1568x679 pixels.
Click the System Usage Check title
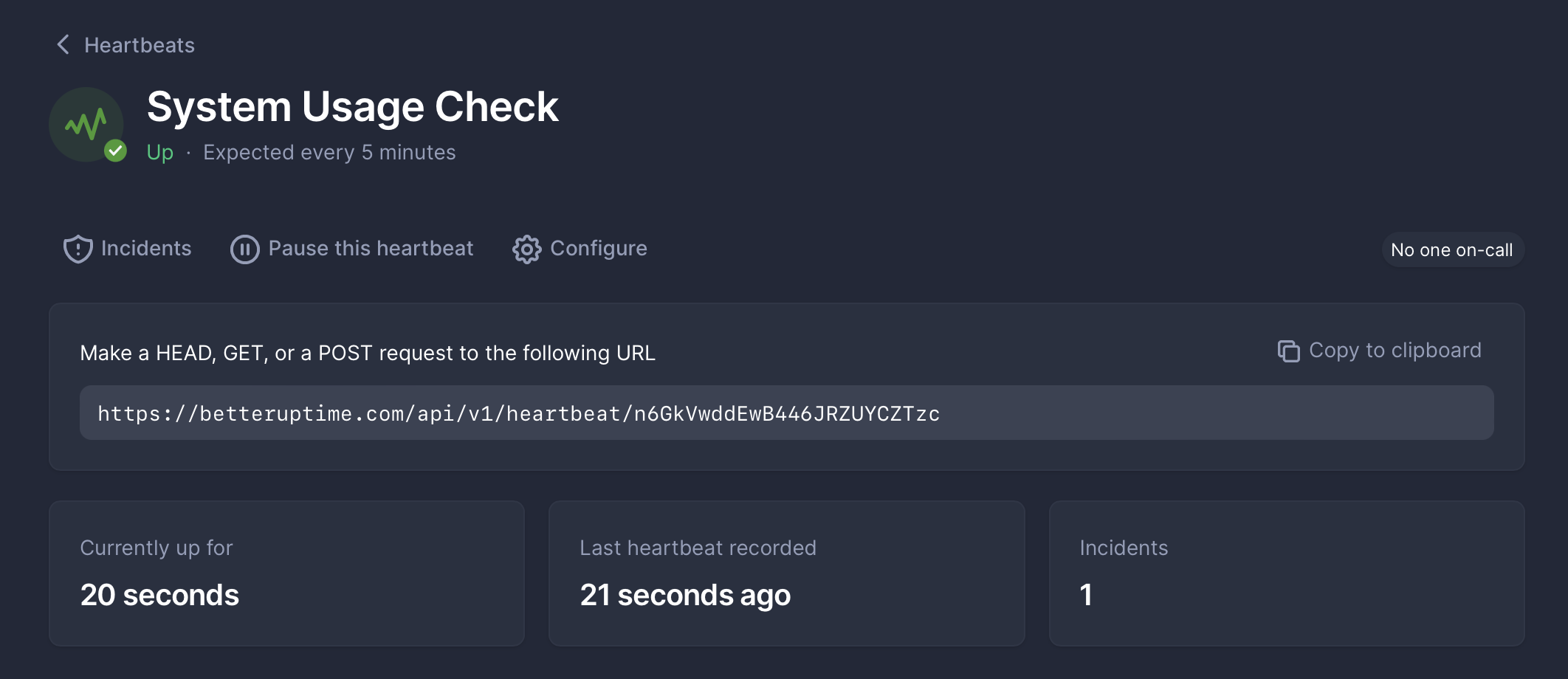353,107
